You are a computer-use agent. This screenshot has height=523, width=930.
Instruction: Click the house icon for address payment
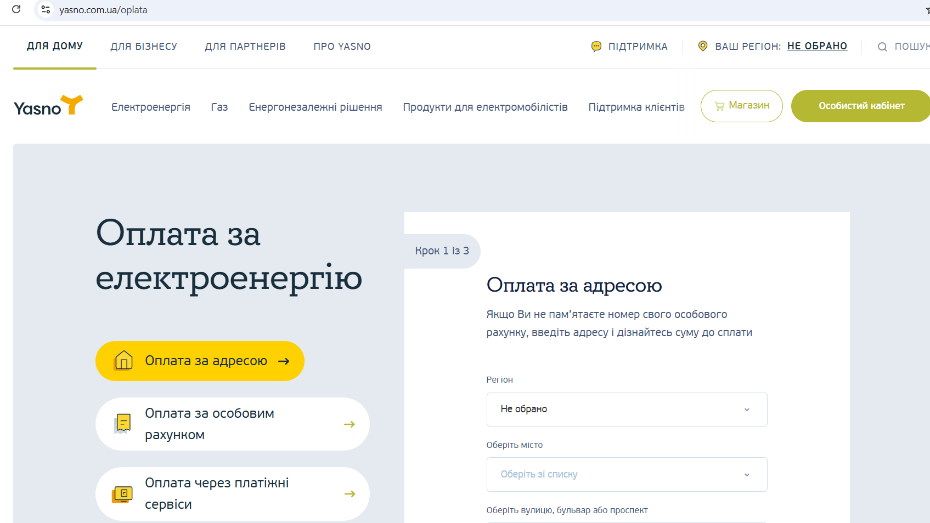tap(124, 361)
